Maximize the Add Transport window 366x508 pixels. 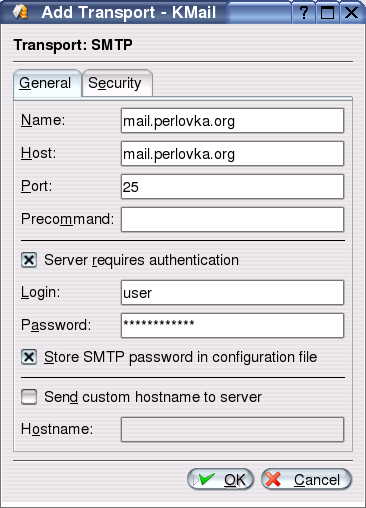coord(327,13)
